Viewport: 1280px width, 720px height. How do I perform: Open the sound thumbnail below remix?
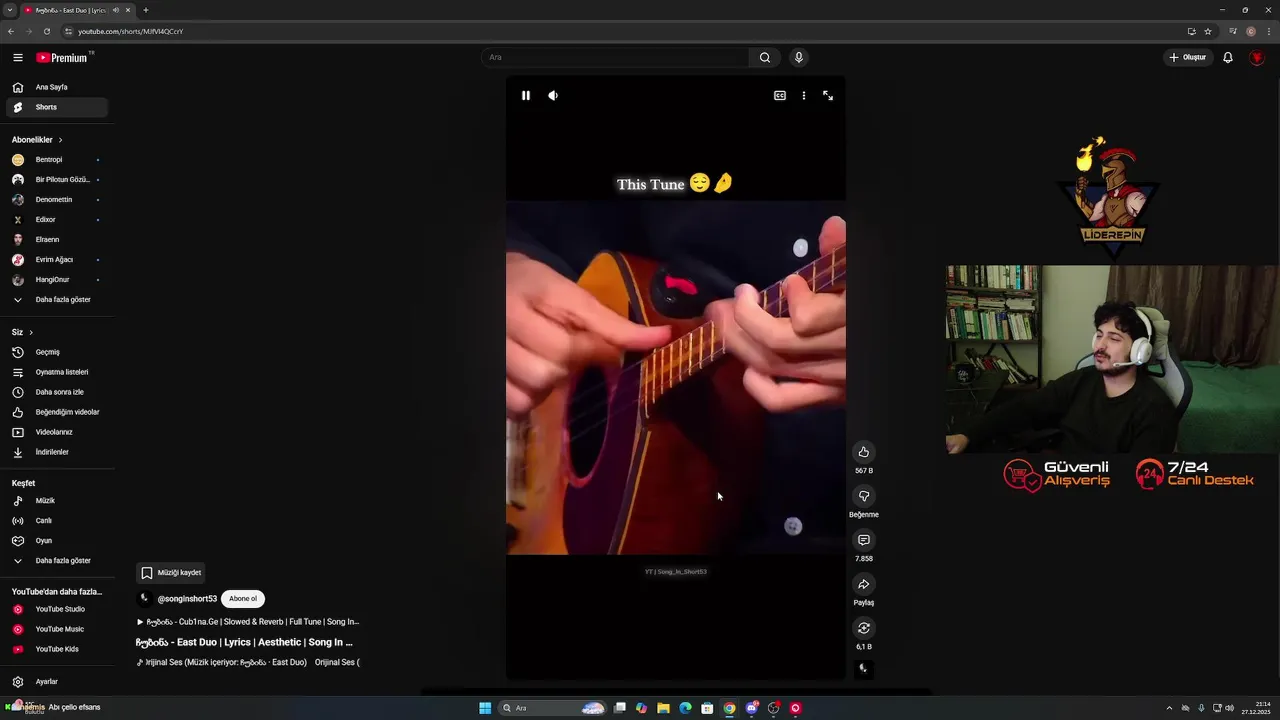click(x=864, y=669)
